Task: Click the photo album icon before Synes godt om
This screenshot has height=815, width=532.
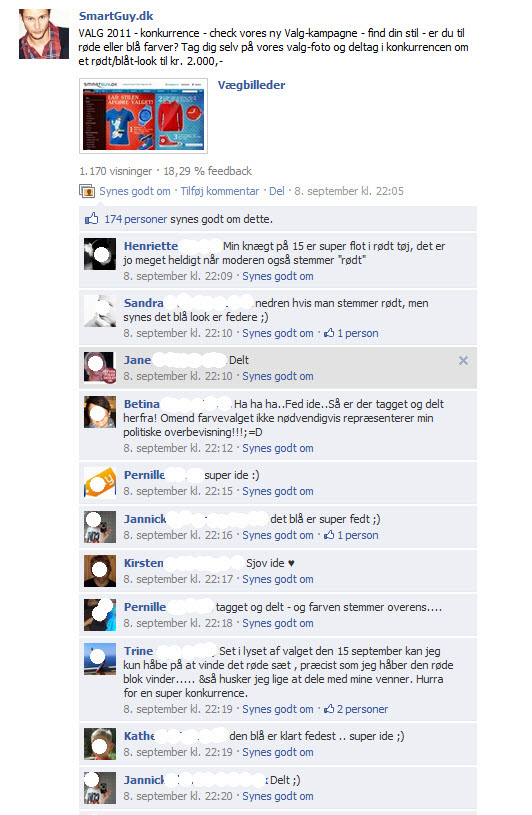Action: pos(87,191)
